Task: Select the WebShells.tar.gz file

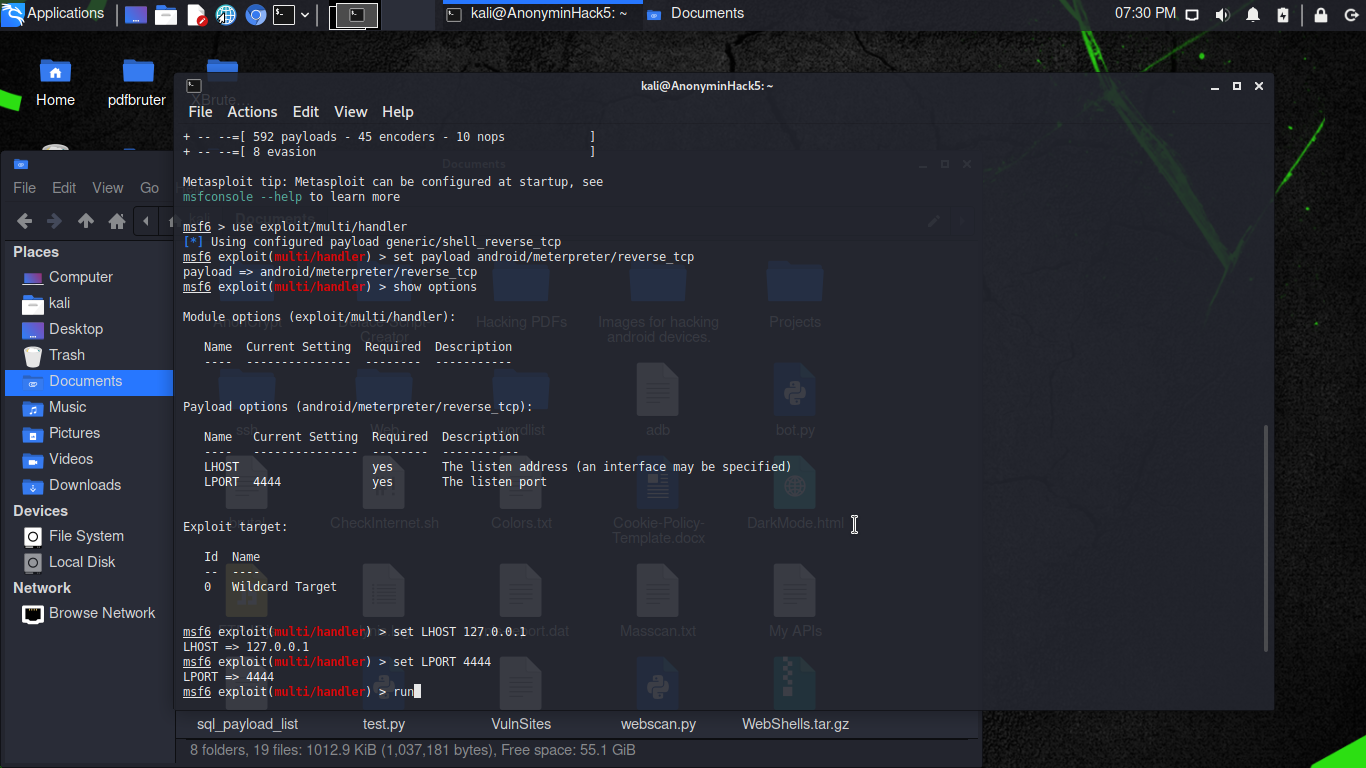Action: [x=795, y=724]
